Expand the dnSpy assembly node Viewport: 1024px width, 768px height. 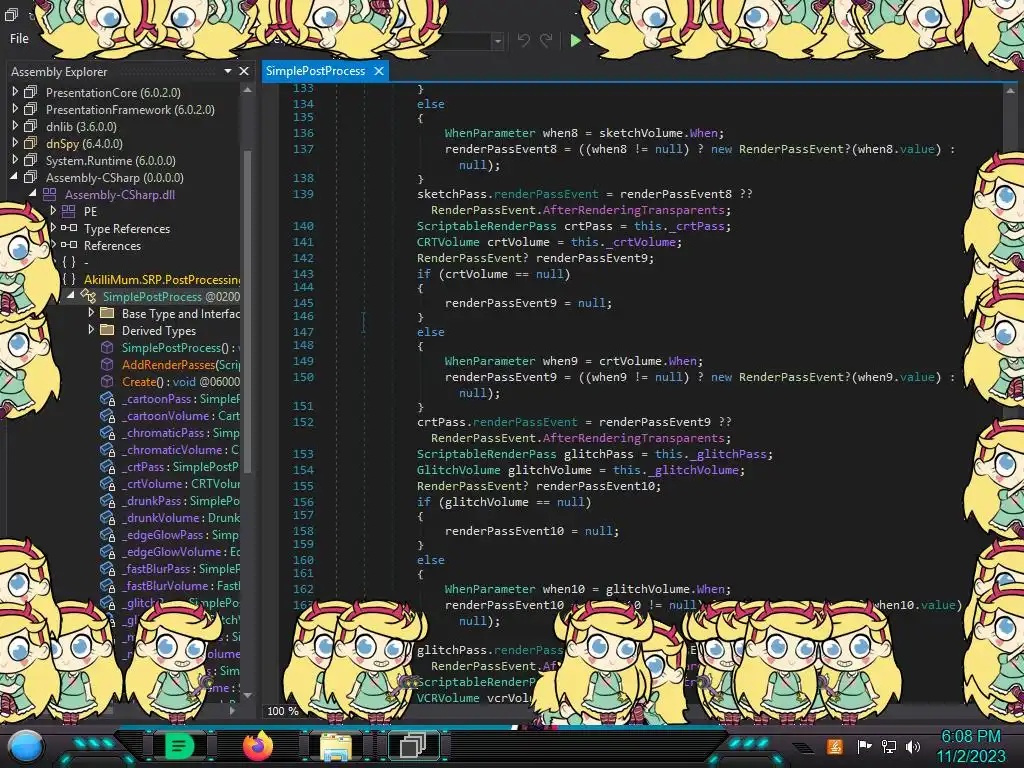[x=15, y=143]
